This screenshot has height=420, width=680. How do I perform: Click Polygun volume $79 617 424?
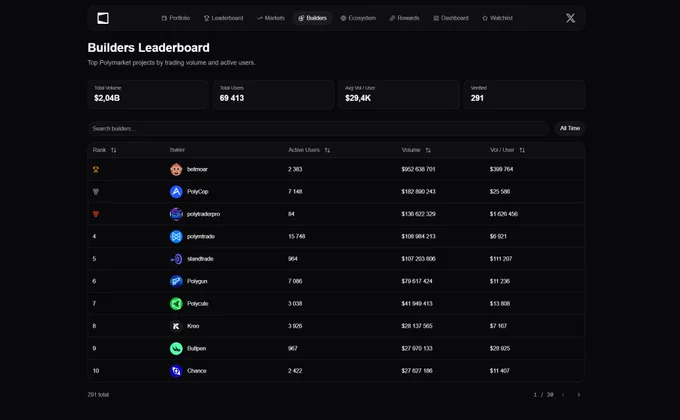(417, 281)
